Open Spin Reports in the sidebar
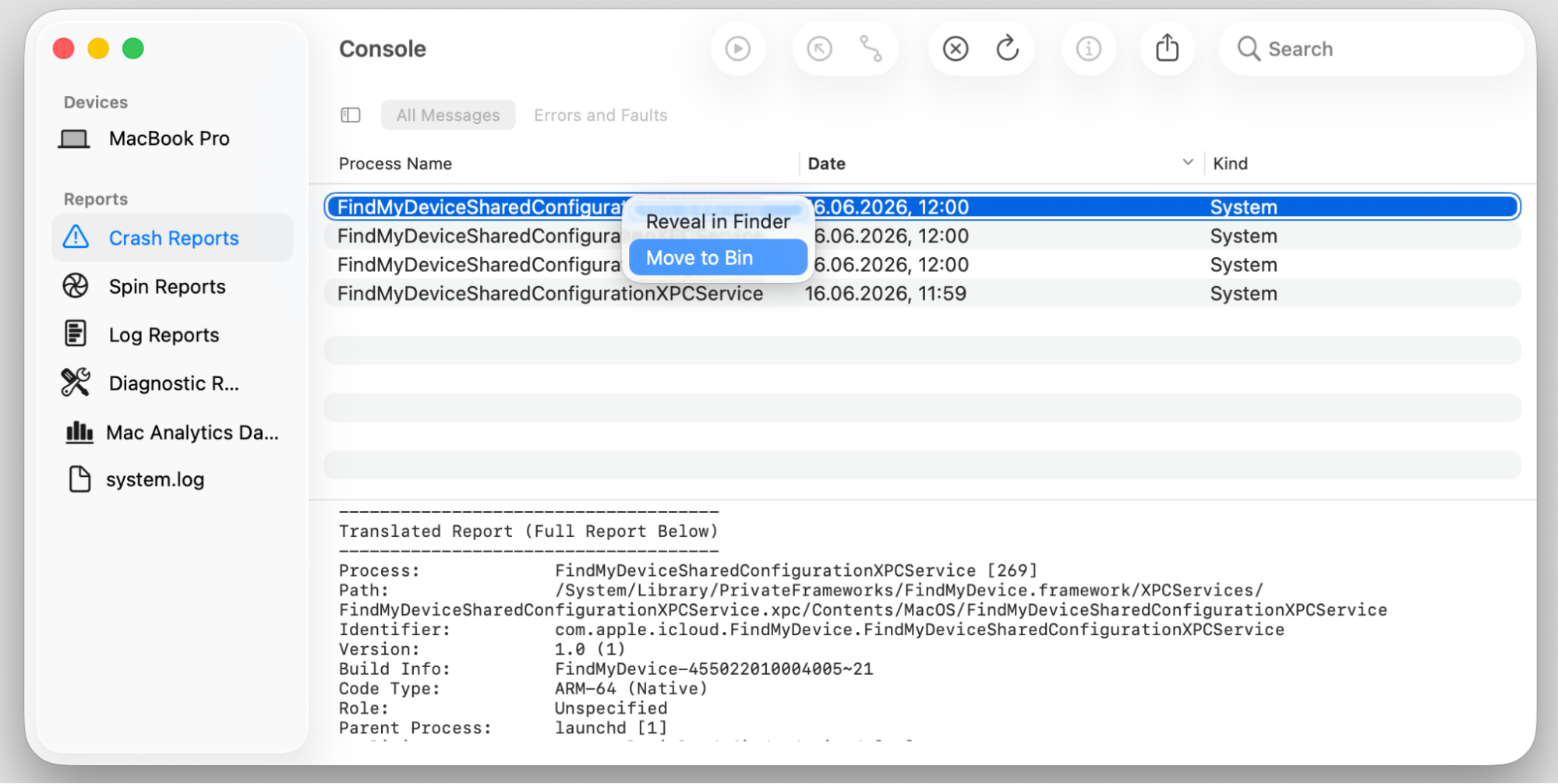1558x784 pixels. 172,286
